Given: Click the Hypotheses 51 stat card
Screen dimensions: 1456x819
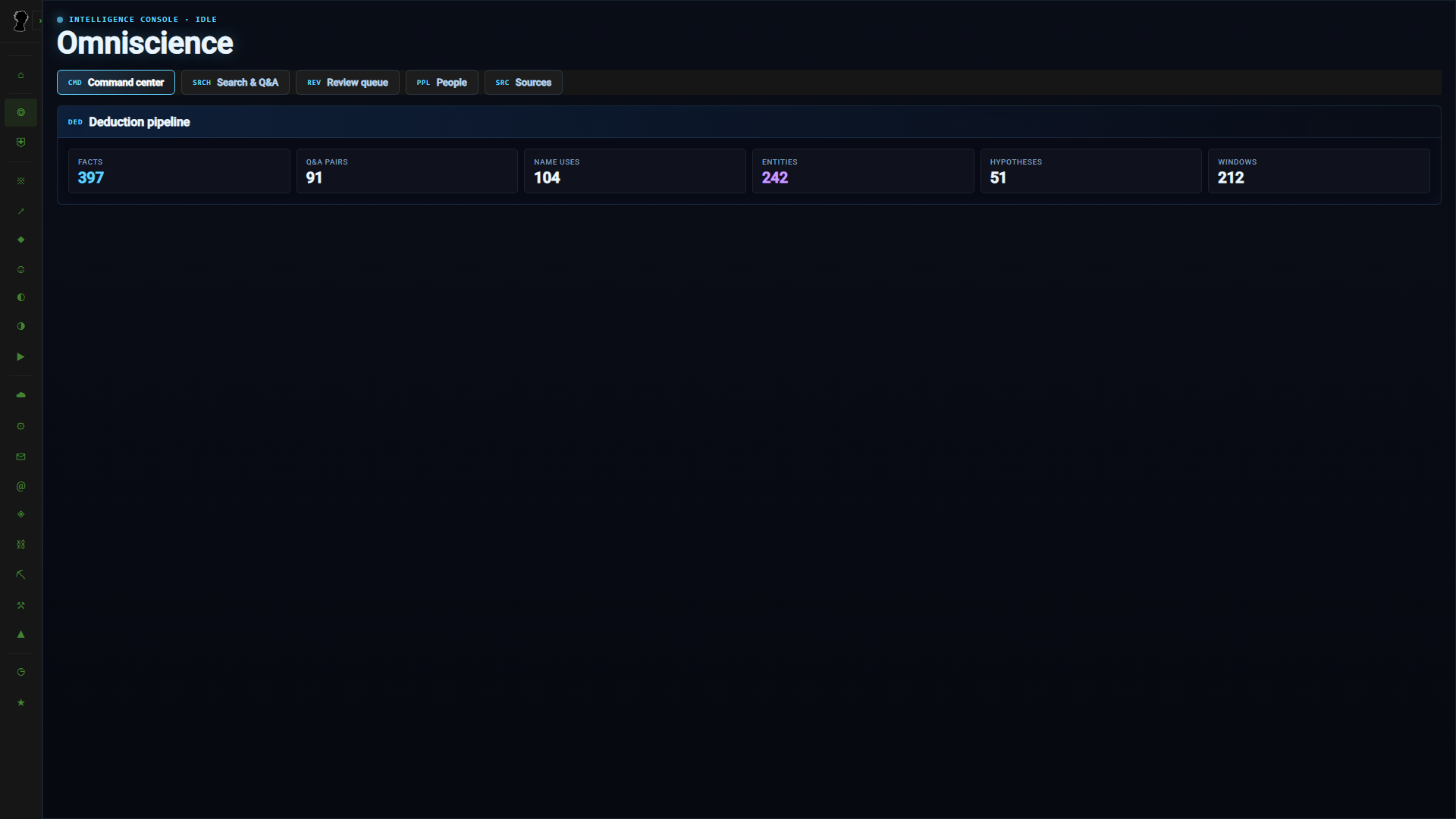Looking at the screenshot, I should 1091,171.
